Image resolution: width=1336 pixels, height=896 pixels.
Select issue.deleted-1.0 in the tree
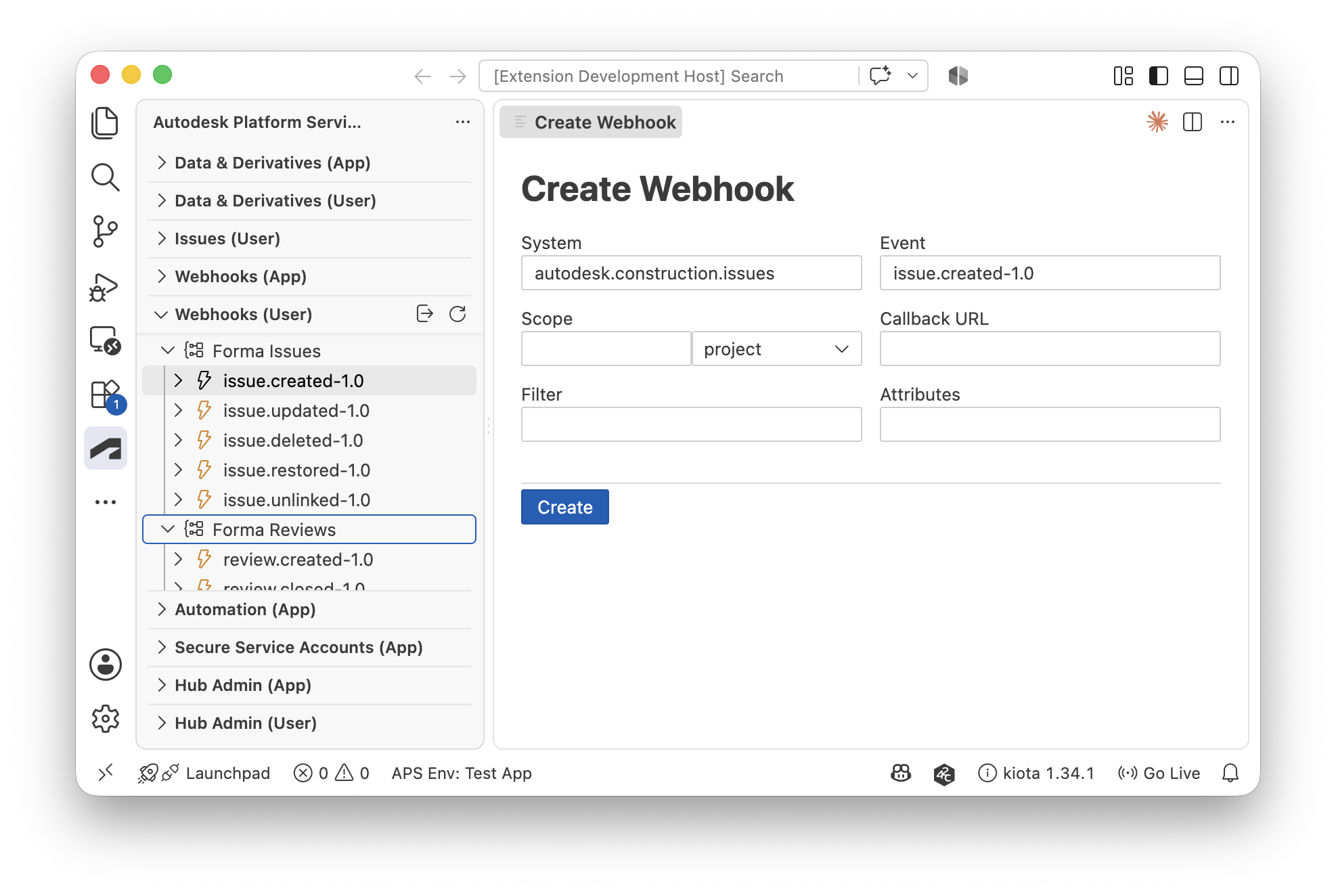click(309, 441)
